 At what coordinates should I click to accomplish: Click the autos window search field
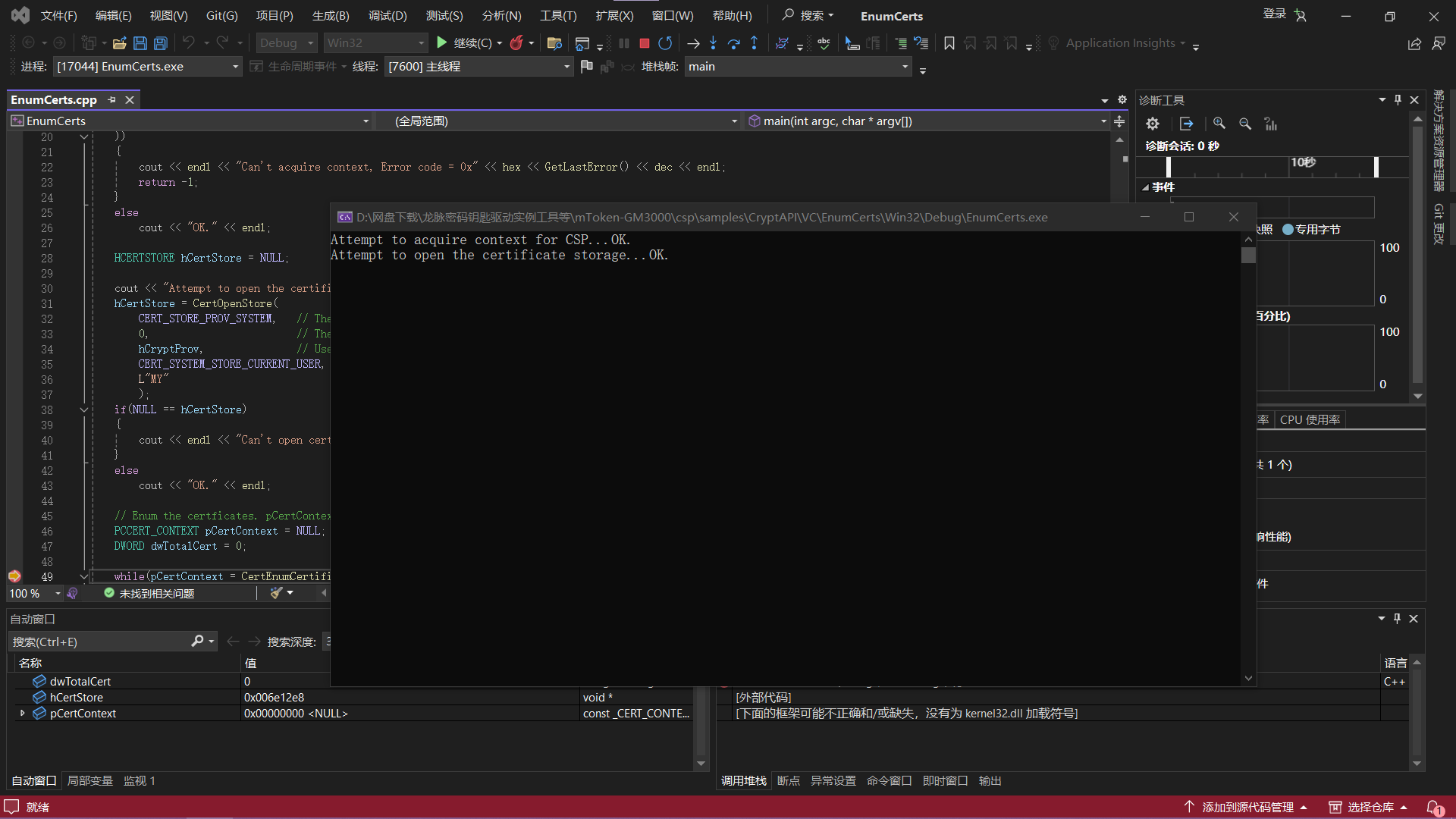[99, 642]
